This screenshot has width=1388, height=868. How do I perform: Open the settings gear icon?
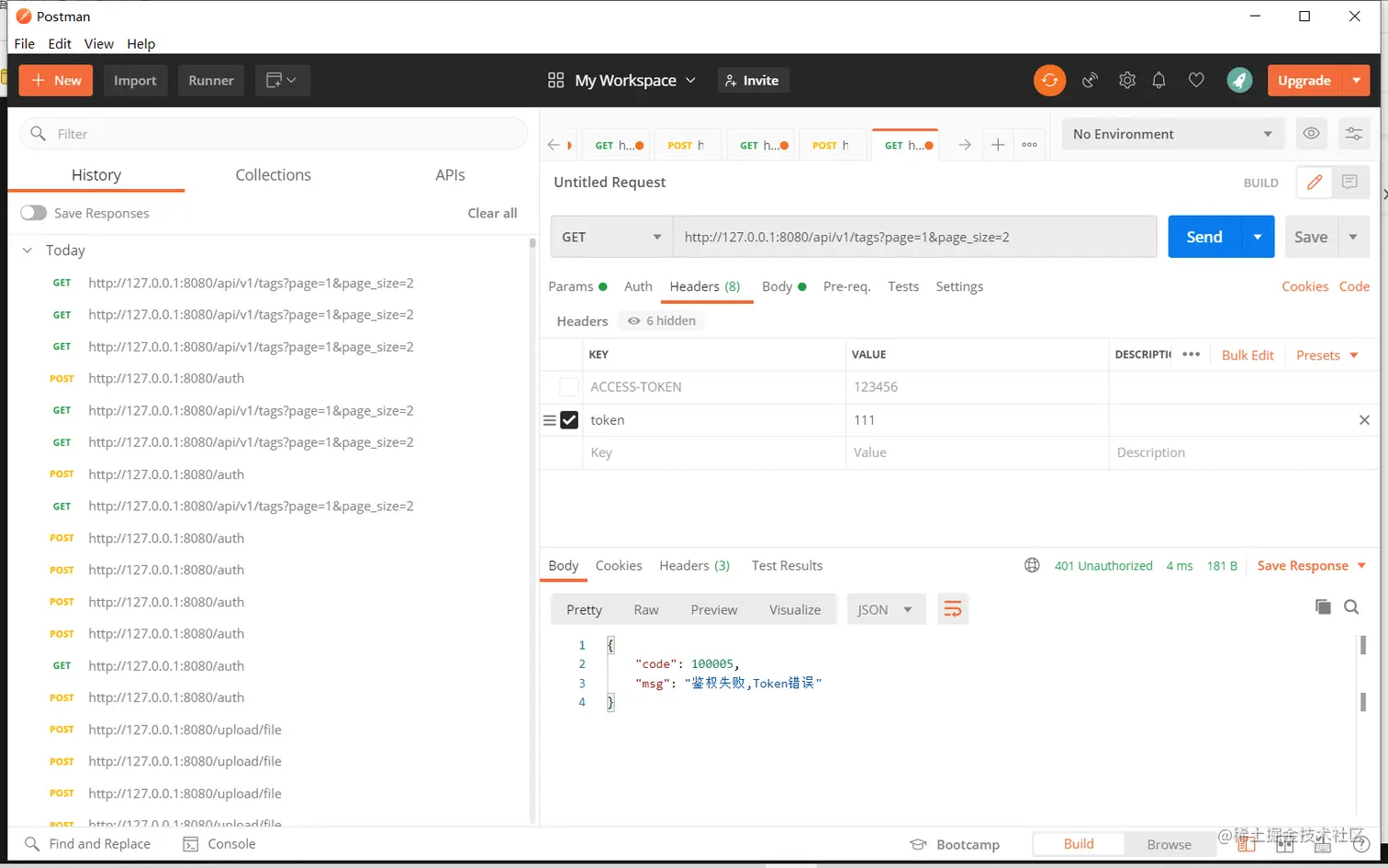(1127, 81)
